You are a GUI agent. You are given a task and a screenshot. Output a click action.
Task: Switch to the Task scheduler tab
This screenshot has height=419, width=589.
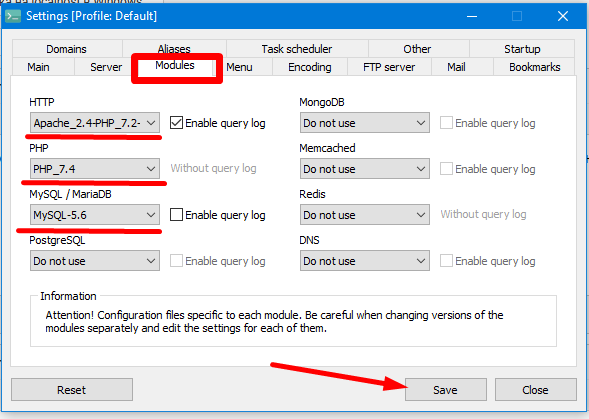coord(297,49)
